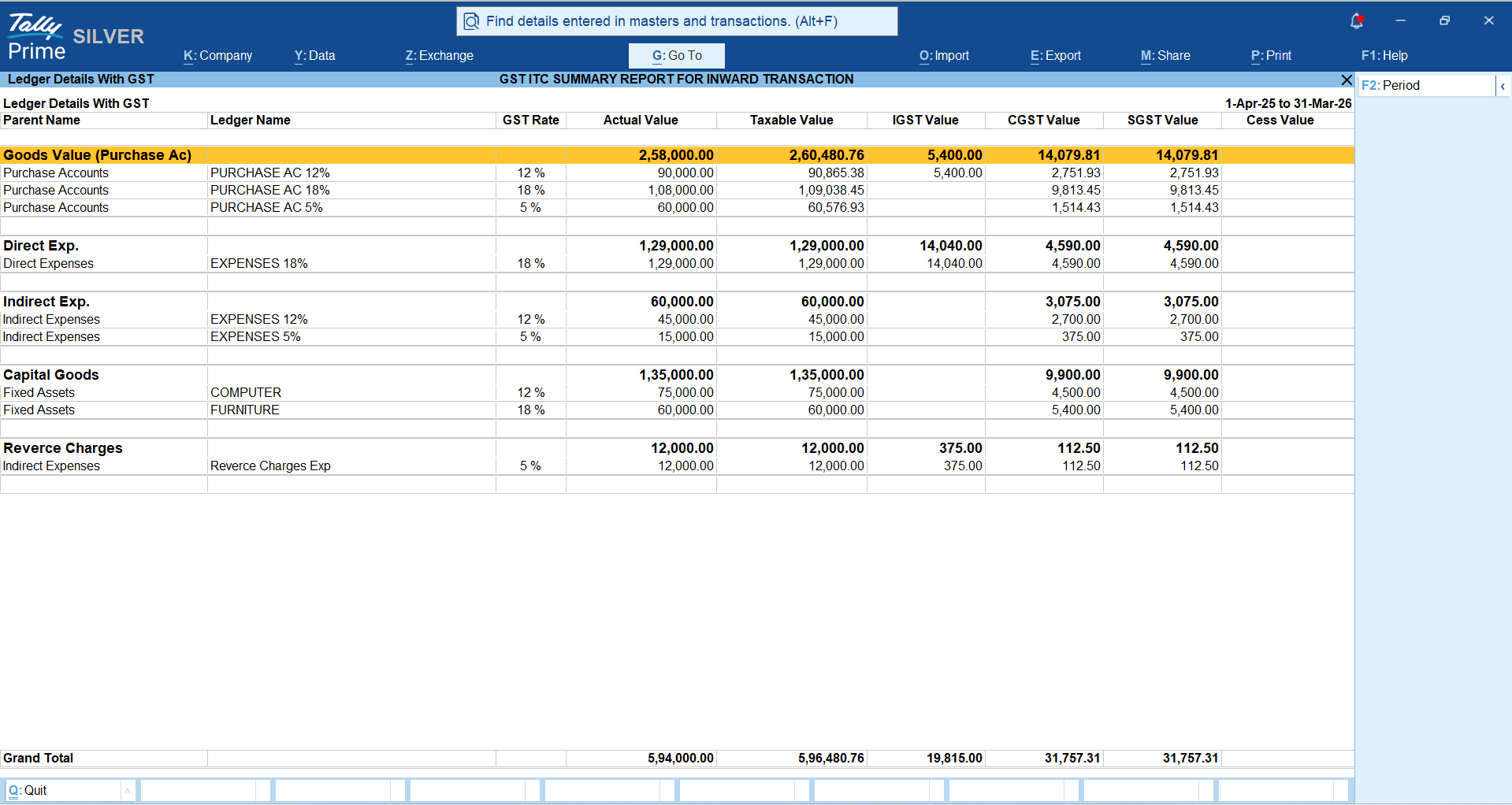Image resolution: width=1512 pixels, height=805 pixels.
Task: Select EXPENSES 18% ledger row
Action: pos(677,264)
